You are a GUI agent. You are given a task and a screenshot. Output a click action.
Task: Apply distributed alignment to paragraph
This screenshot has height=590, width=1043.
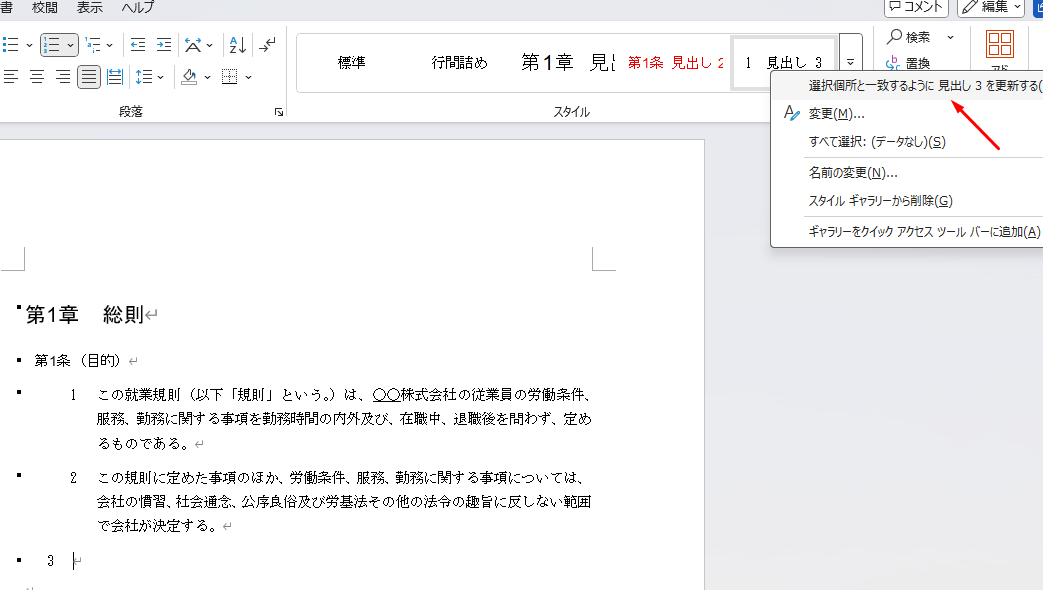(115, 77)
